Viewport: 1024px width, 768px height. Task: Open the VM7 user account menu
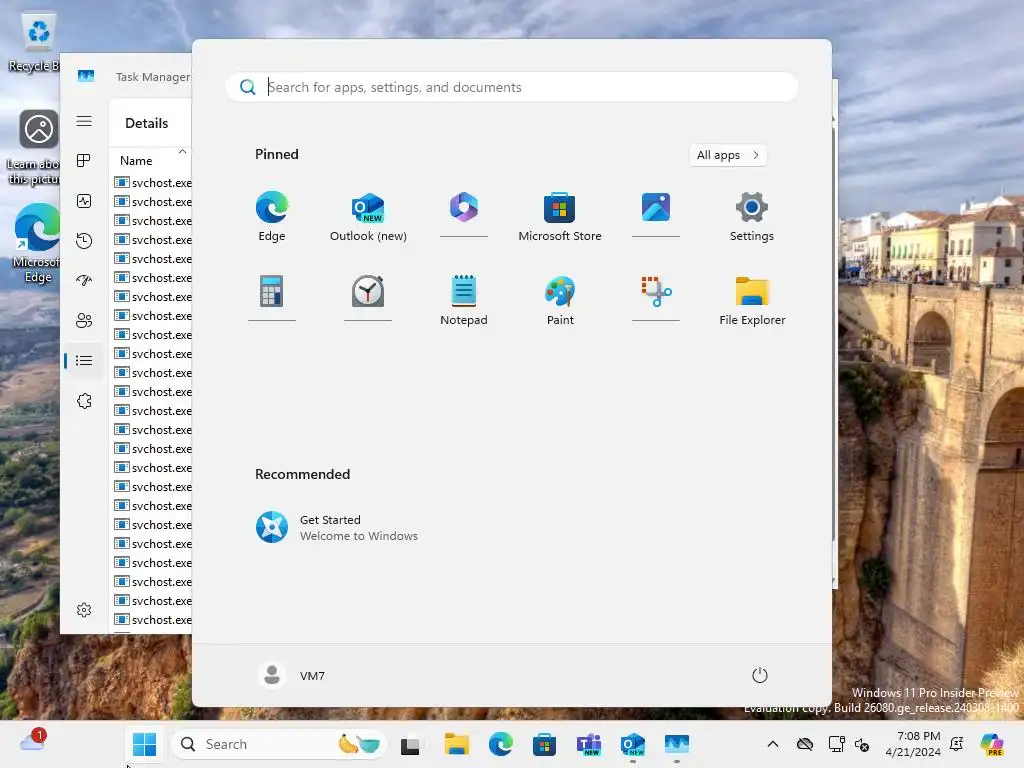pos(292,675)
